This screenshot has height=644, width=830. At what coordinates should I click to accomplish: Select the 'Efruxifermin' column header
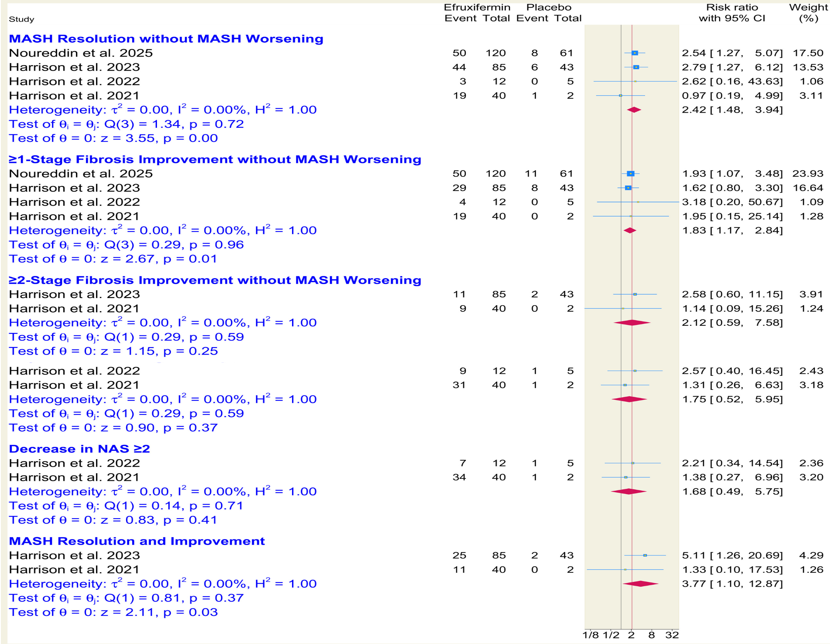477,7
